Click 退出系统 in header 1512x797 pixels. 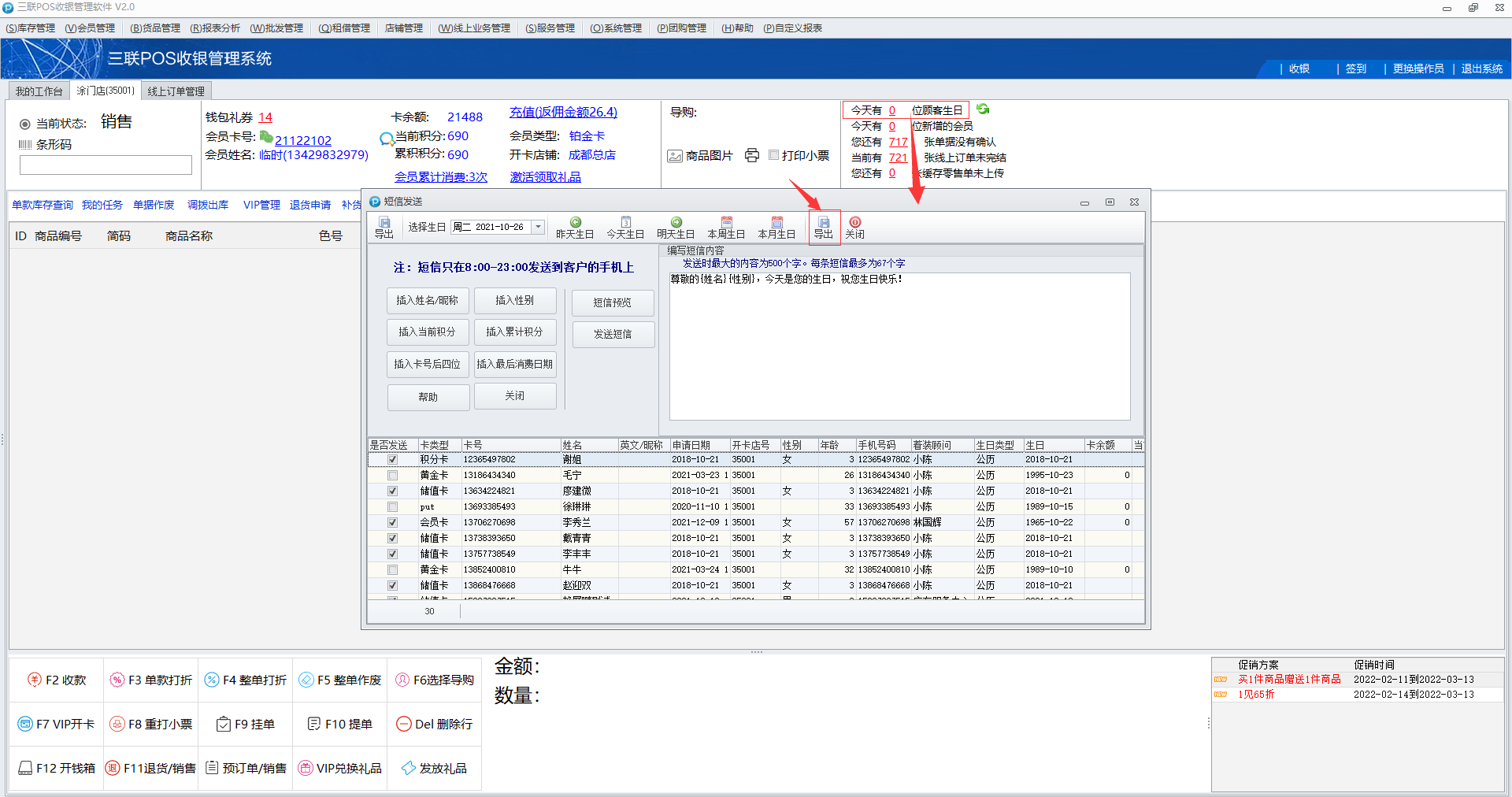point(1482,69)
